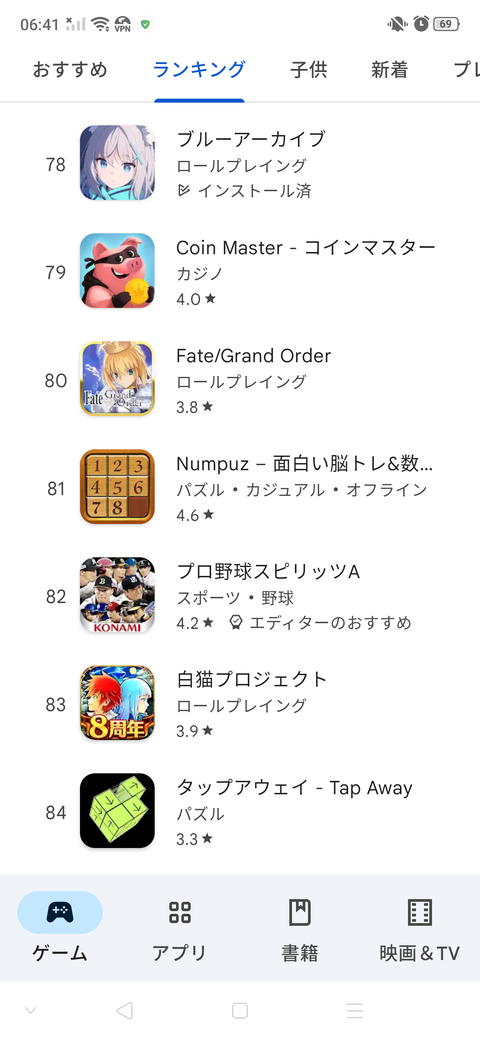
Task: Select the ランキング tab
Action: (x=199, y=70)
